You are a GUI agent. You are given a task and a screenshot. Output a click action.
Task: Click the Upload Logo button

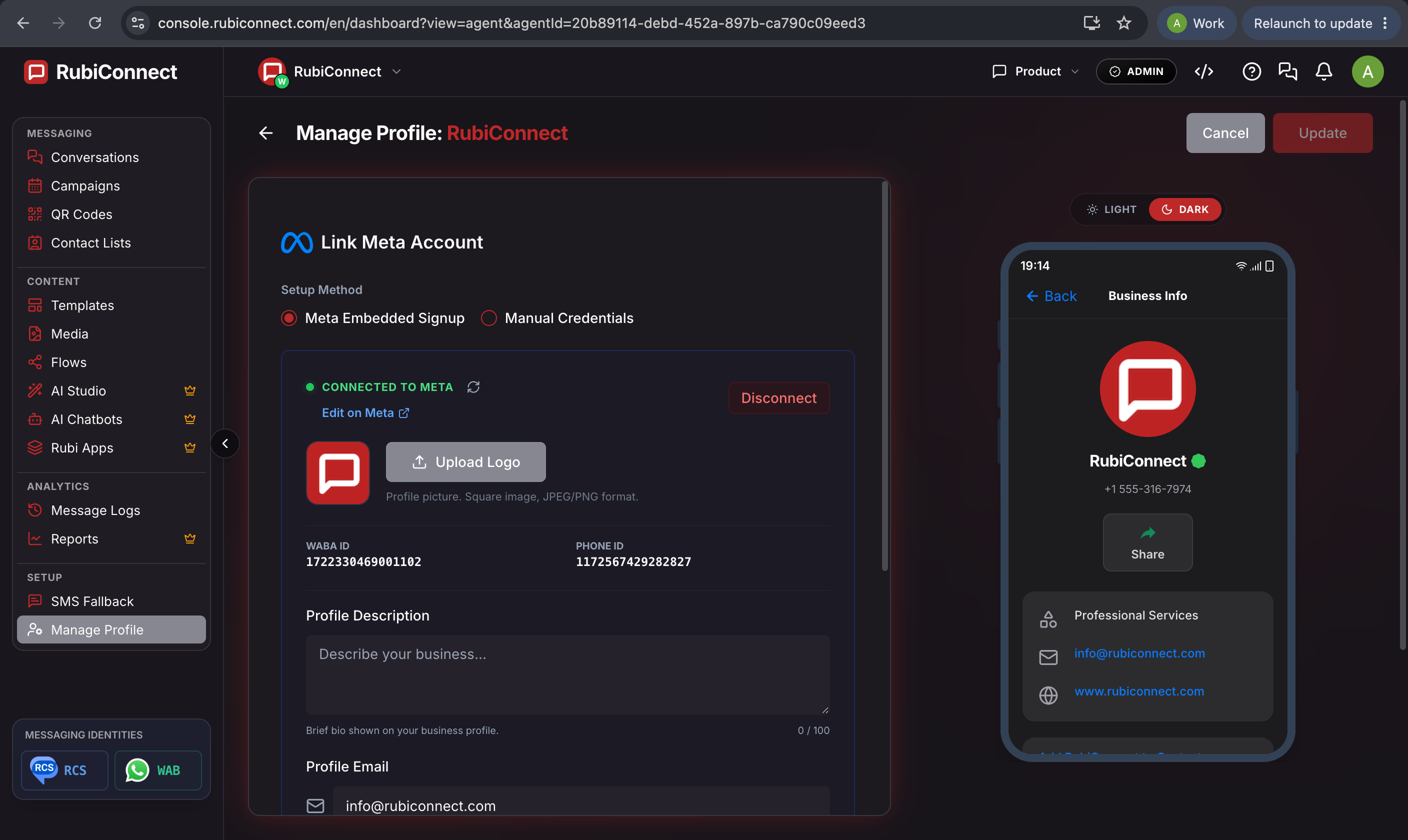(x=465, y=462)
